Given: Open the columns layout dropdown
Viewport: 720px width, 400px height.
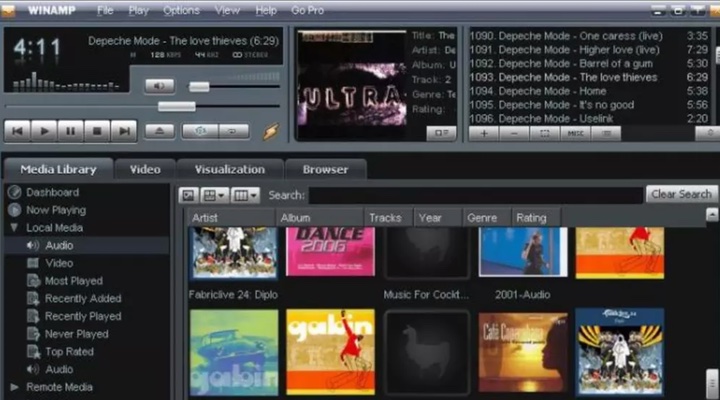Looking at the screenshot, I should point(245,195).
